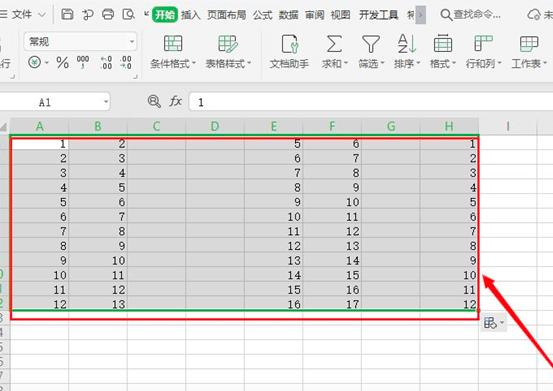
Task: Click cell A1 containing 1
Action: pos(40,143)
